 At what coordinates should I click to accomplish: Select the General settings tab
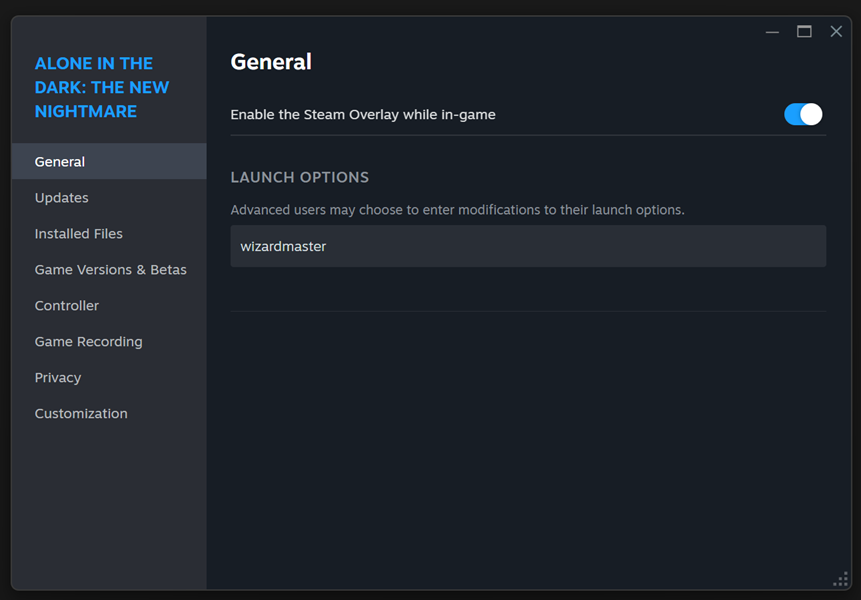(60, 162)
